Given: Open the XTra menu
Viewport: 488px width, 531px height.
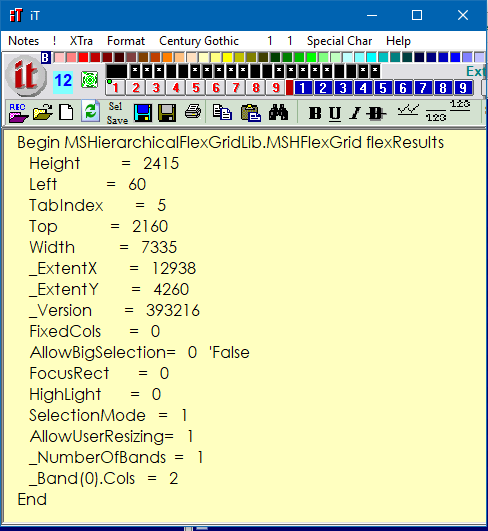Looking at the screenshot, I should click(81, 41).
